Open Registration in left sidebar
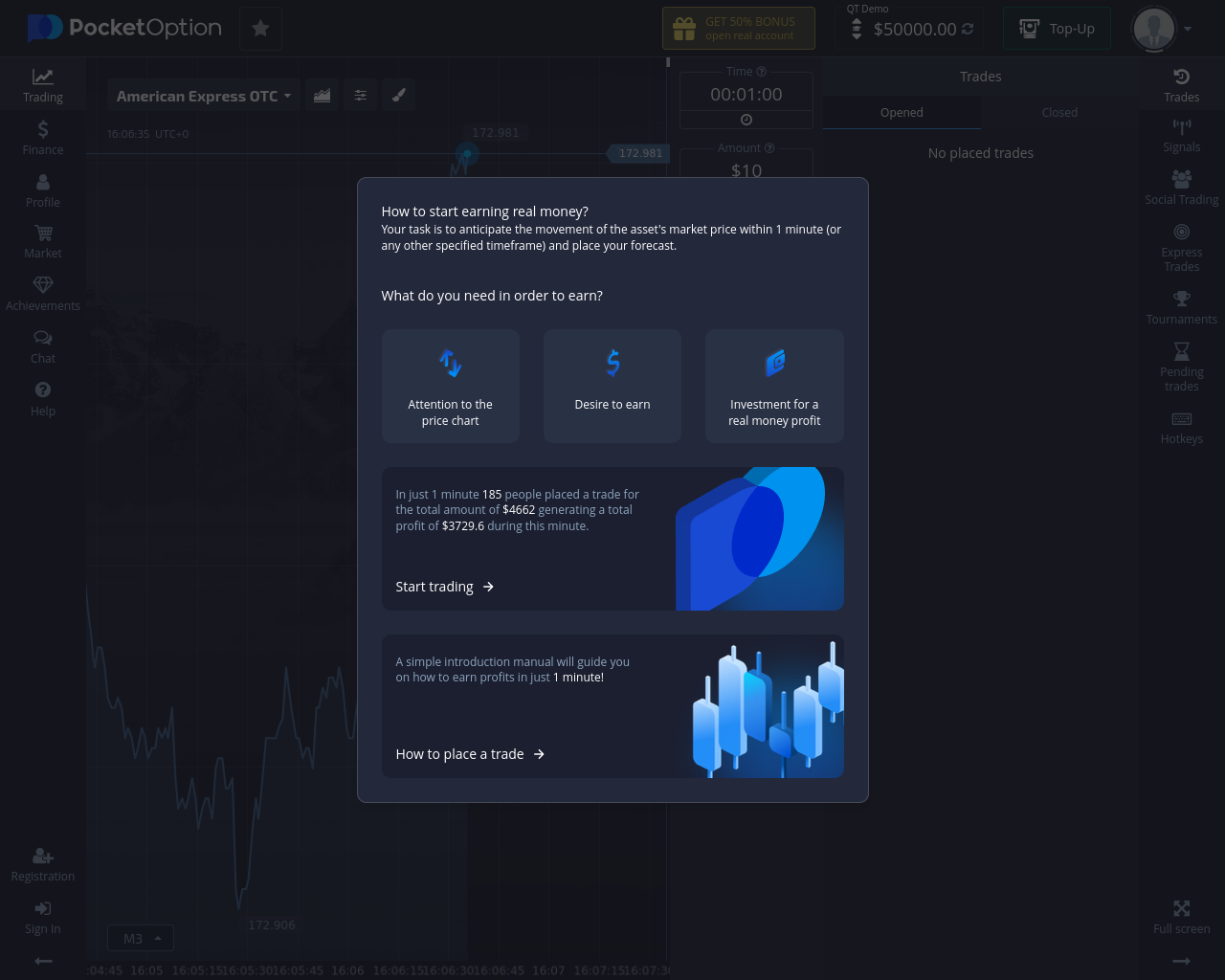Image resolution: width=1225 pixels, height=980 pixels. [43, 864]
